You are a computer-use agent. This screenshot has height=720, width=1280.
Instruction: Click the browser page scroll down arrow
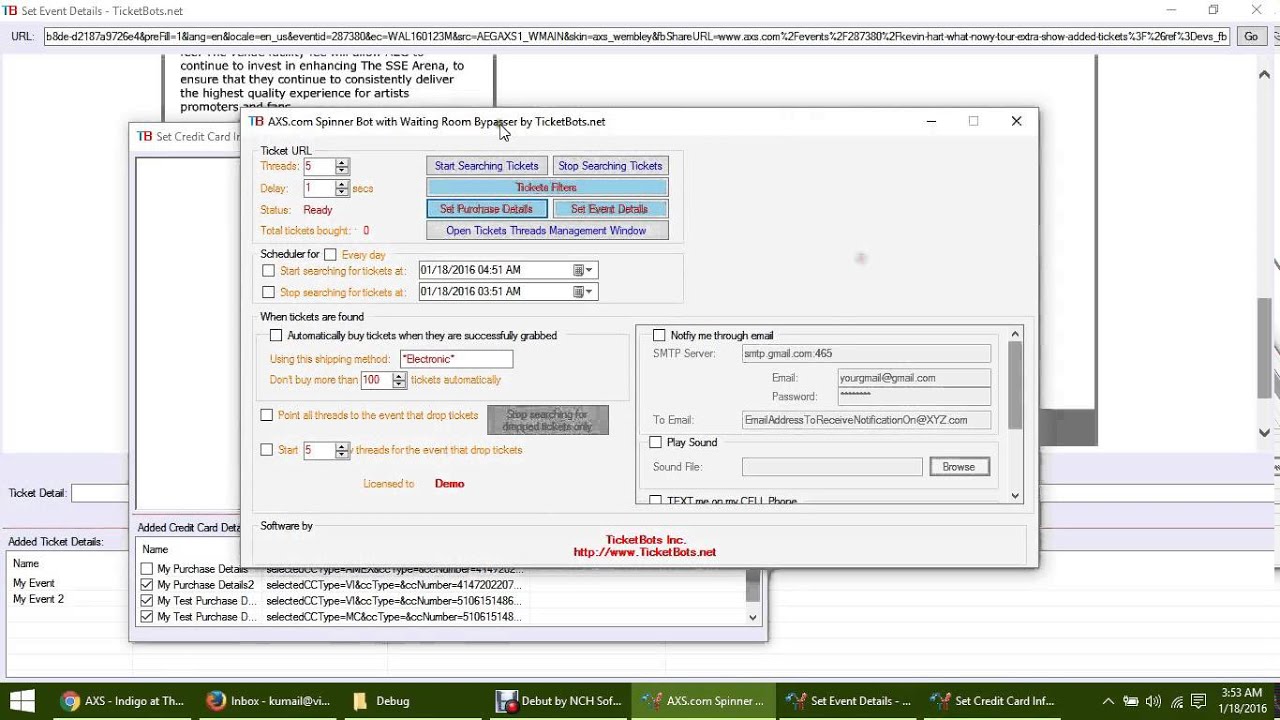pos(1264,433)
